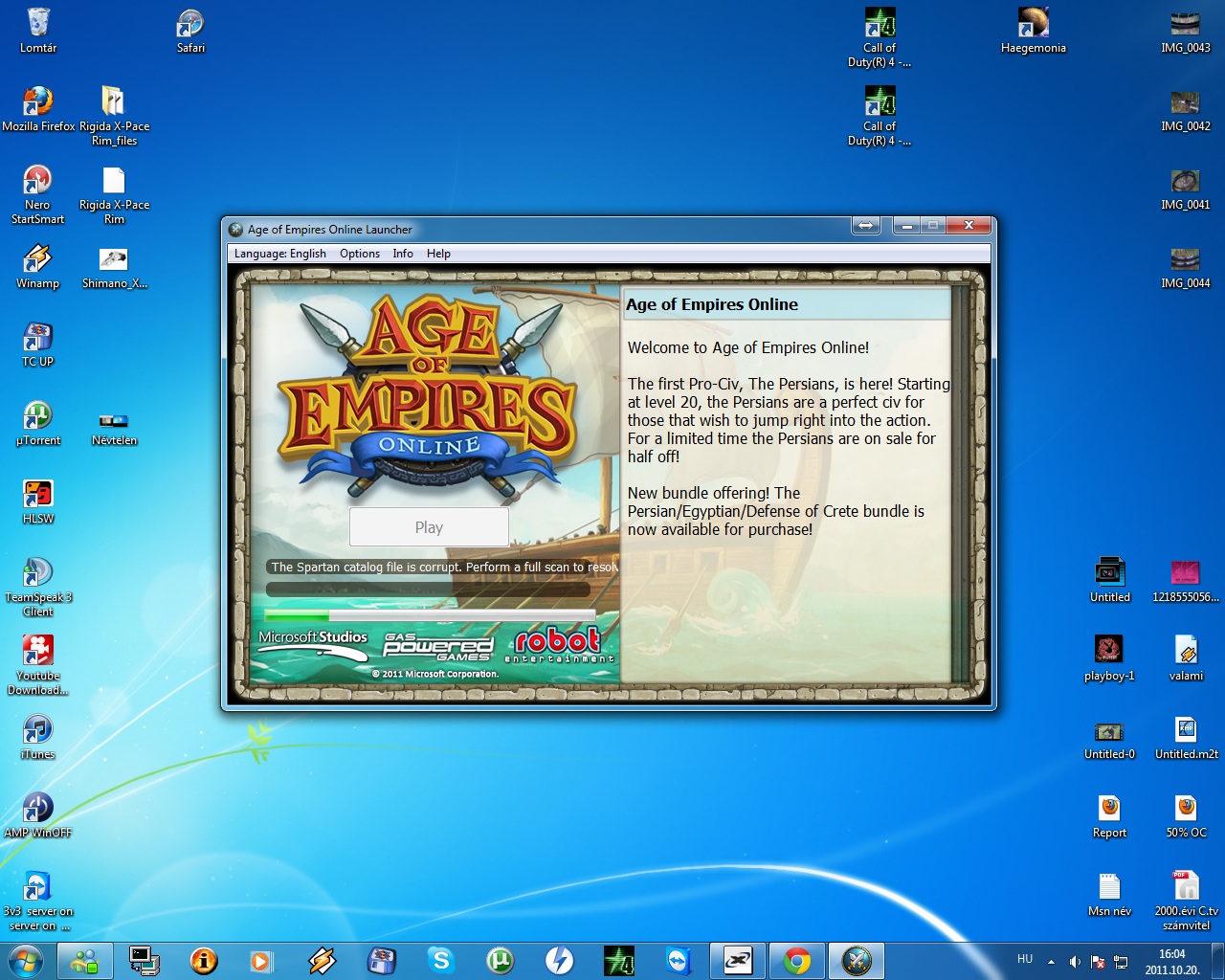Open the Info menu
Image resolution: width=1225 pixels, height=980 pixels.
[403, 254]
